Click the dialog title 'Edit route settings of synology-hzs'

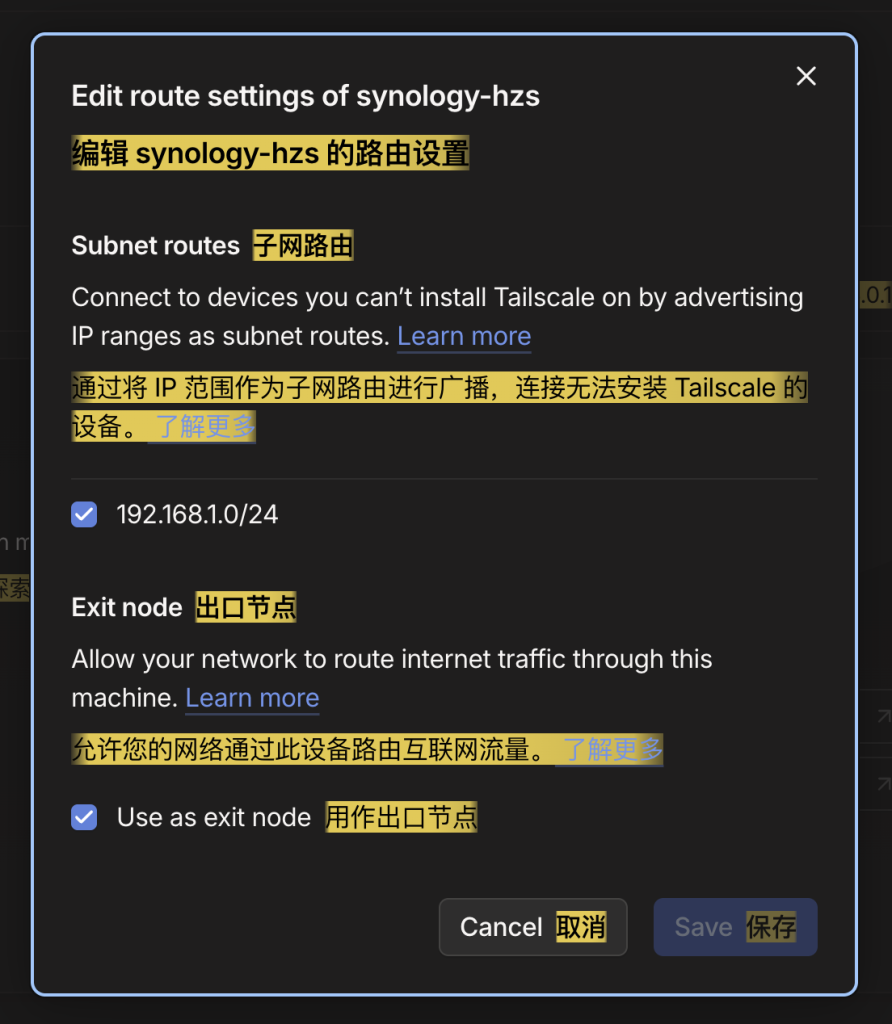(x=305, y=97)
